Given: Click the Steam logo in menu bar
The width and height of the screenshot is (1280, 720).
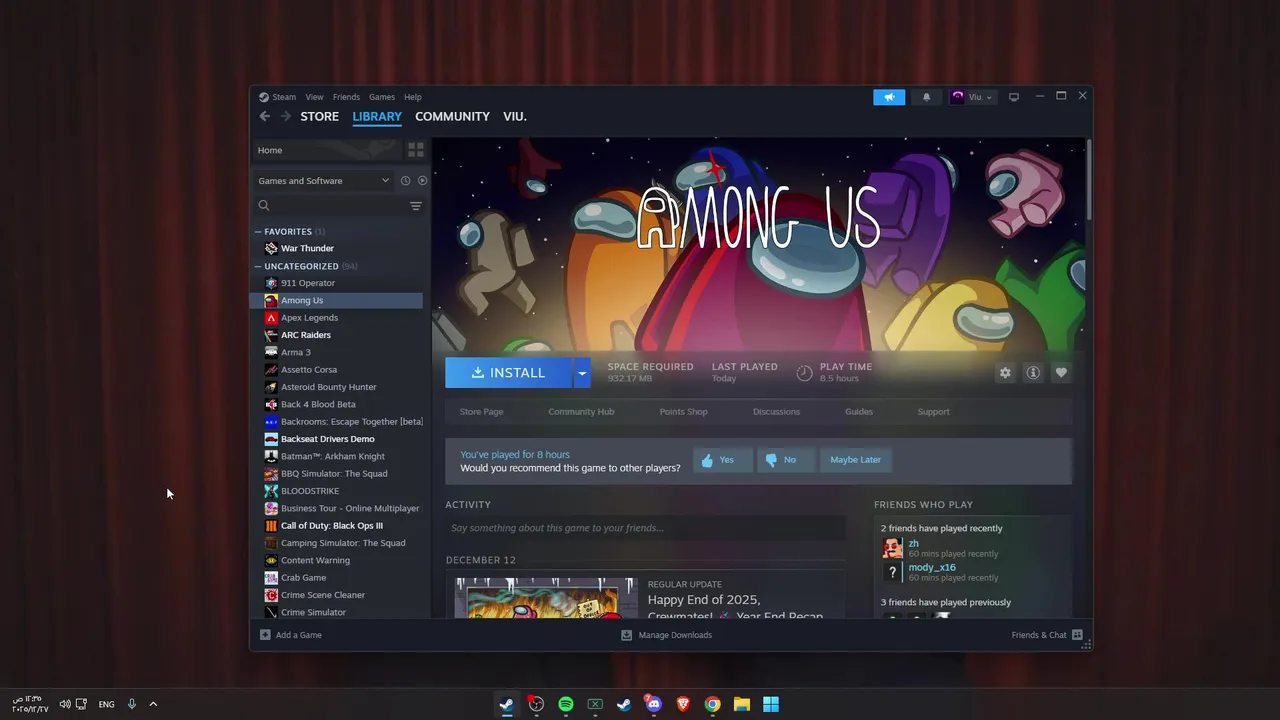Looking at the screenshot, I should coord(264,97).
